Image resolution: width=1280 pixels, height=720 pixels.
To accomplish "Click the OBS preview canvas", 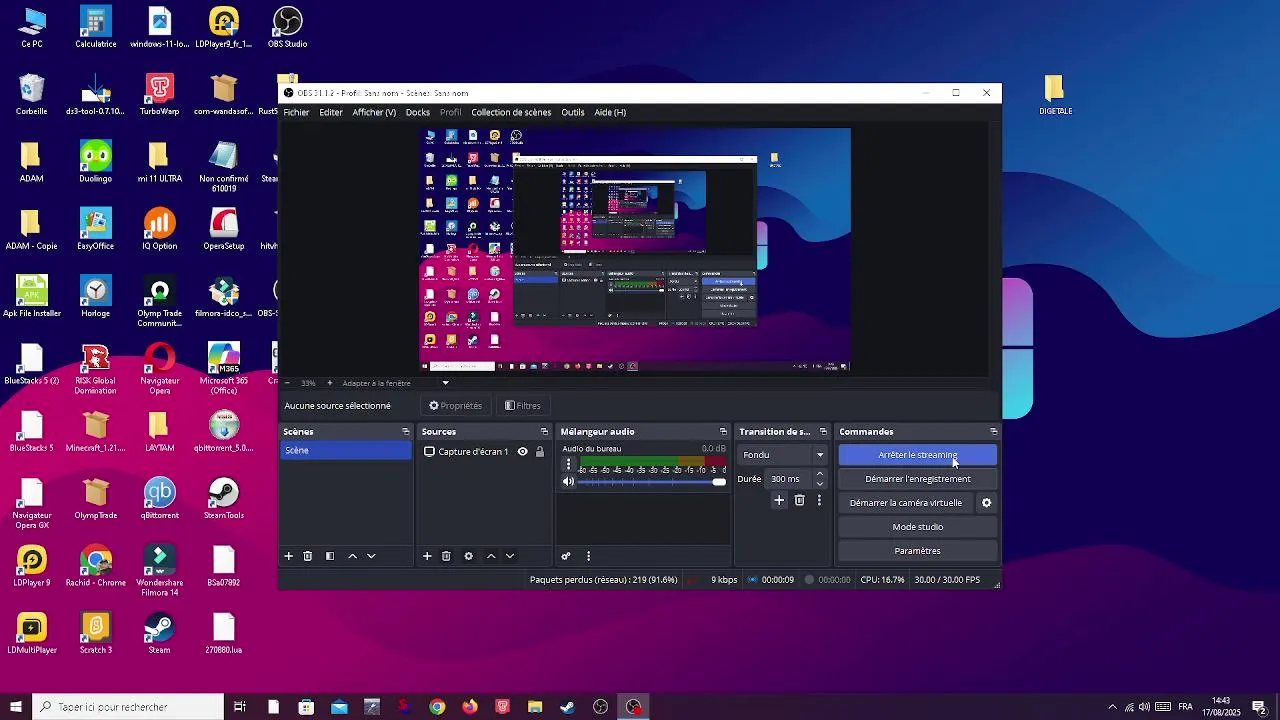I will [635, 250].
